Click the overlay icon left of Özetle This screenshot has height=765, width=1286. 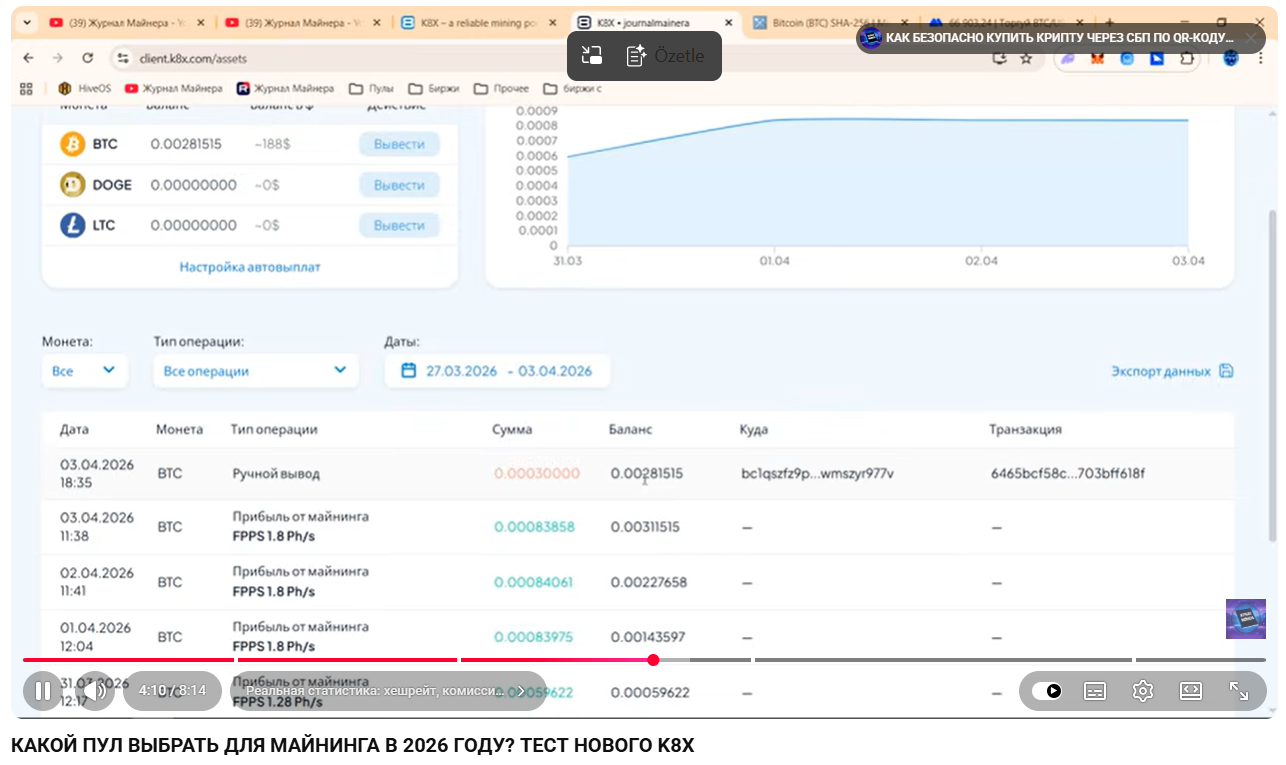592,56
